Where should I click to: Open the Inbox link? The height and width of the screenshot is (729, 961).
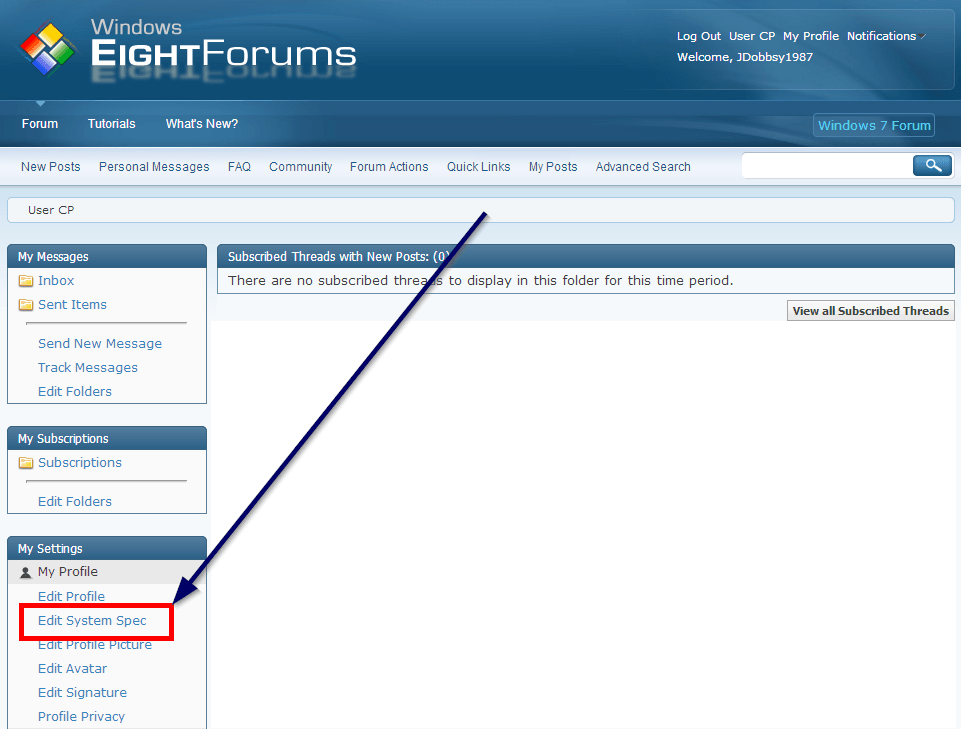click(x=56, y=281)
